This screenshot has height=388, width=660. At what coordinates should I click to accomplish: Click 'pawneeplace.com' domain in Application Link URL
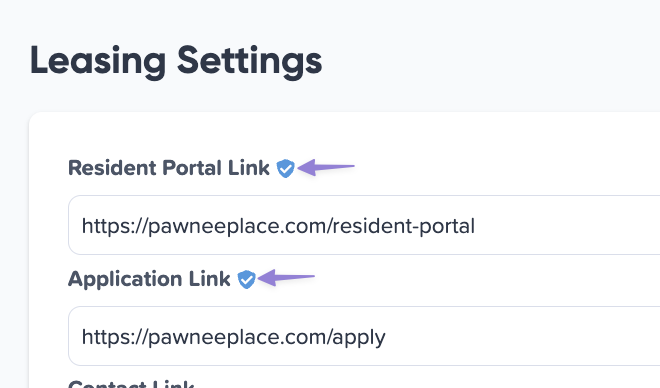(240, 338)
